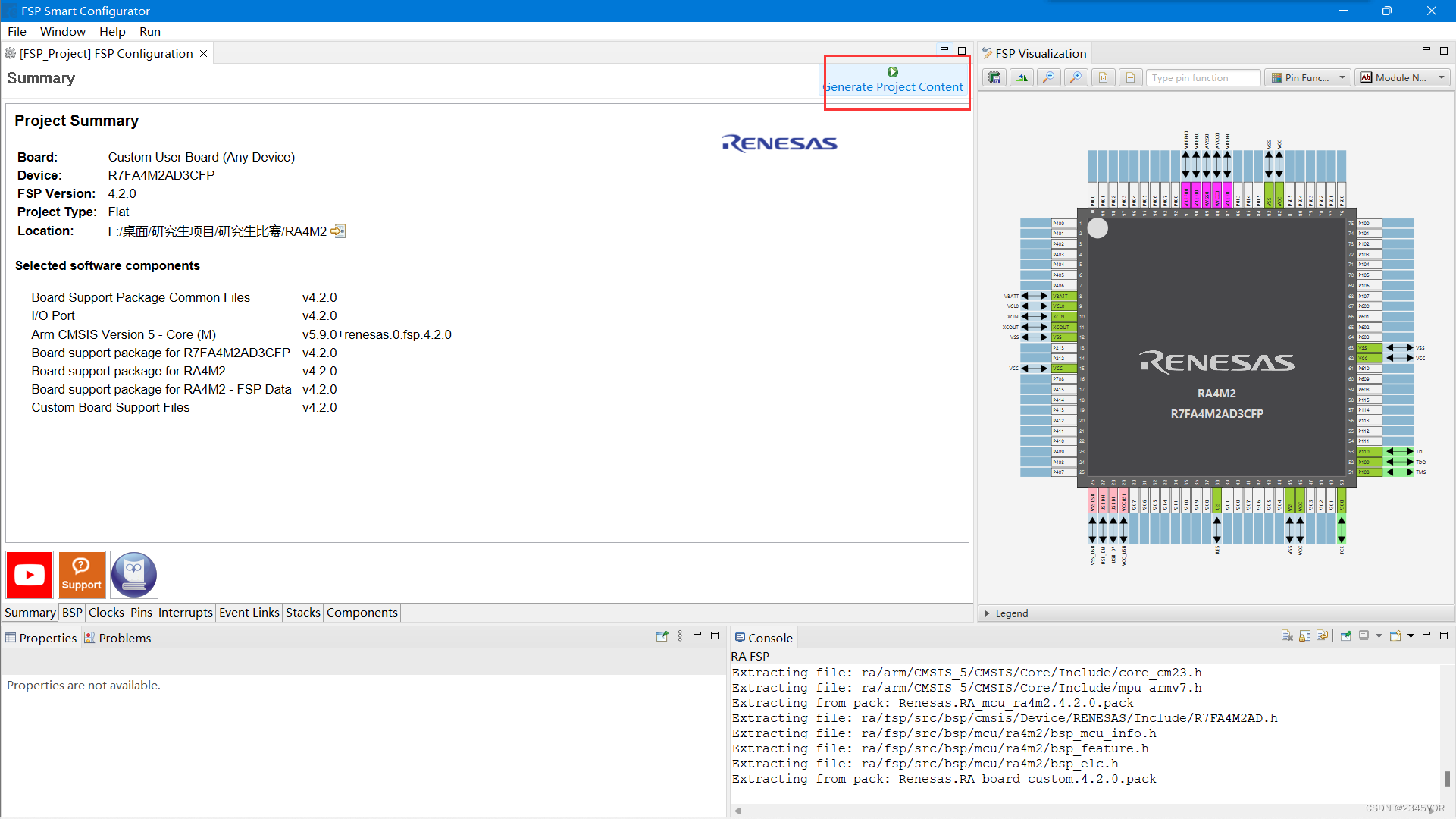
Task: Open the File menu
Action: [x=17, y=31]
